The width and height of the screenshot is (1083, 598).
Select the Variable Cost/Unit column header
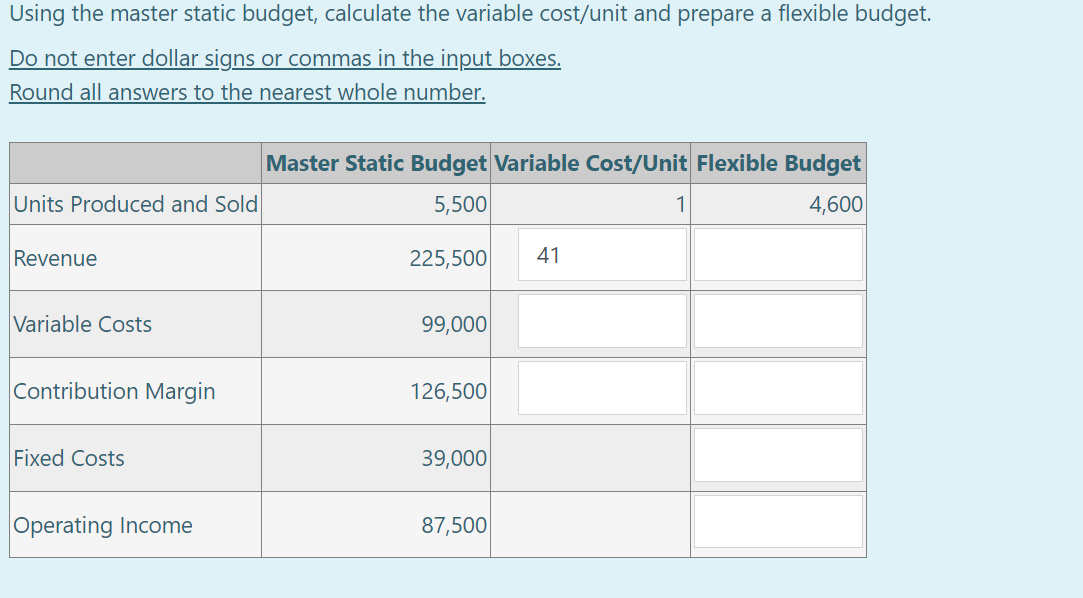[x=589, y=163]
